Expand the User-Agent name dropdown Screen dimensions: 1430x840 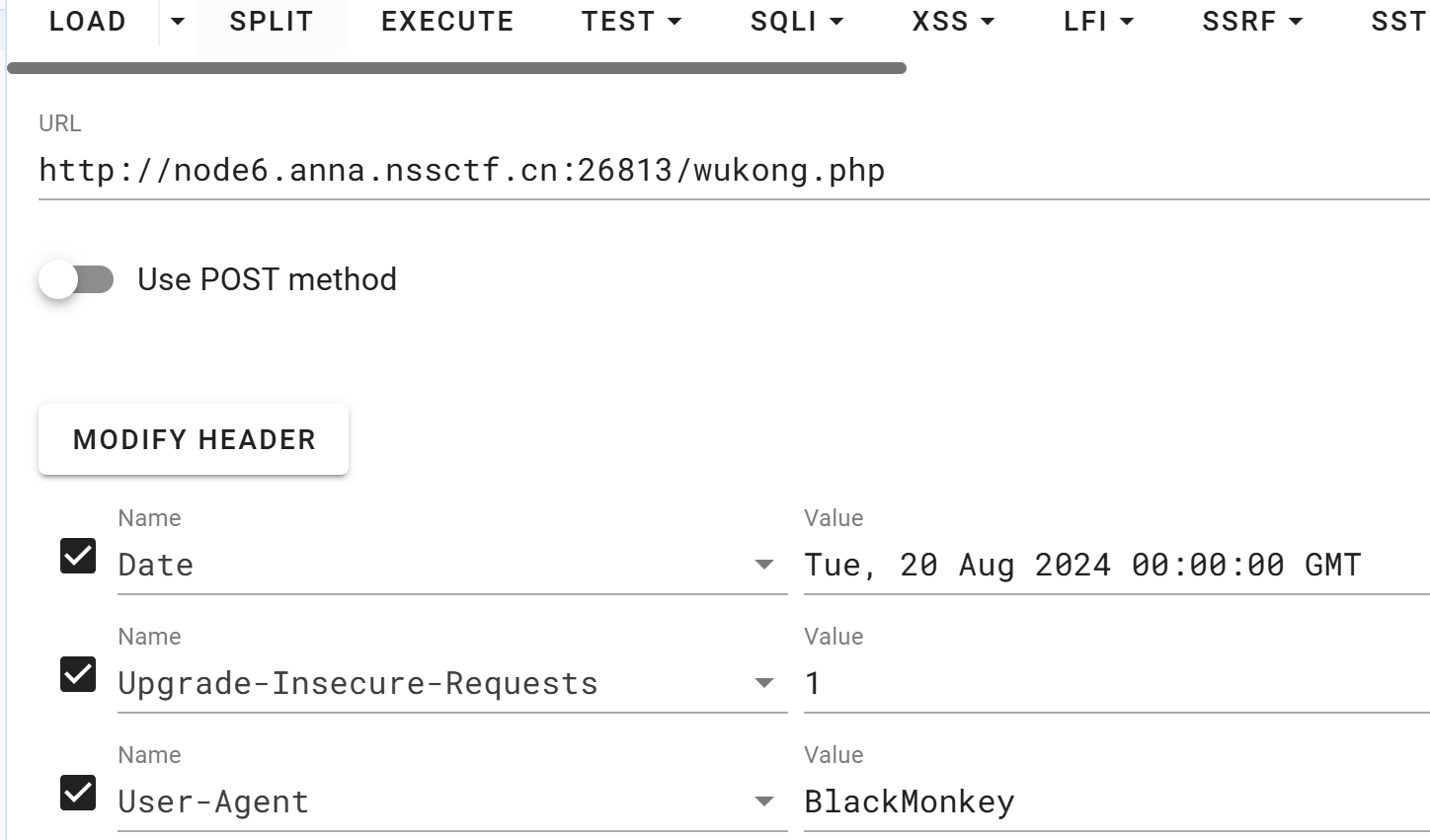tap(763, 802)
